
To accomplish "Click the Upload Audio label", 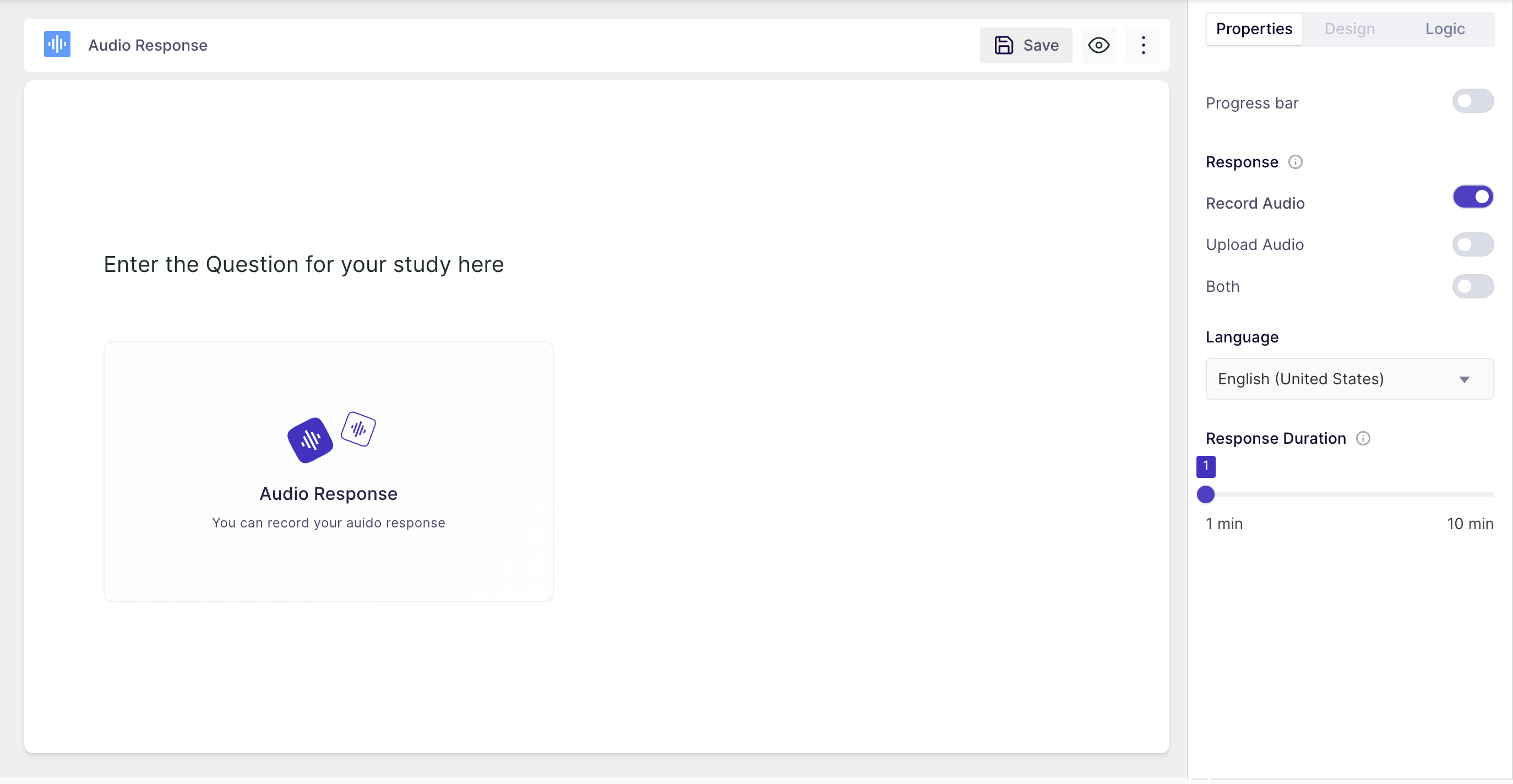I will (1255, 244).
